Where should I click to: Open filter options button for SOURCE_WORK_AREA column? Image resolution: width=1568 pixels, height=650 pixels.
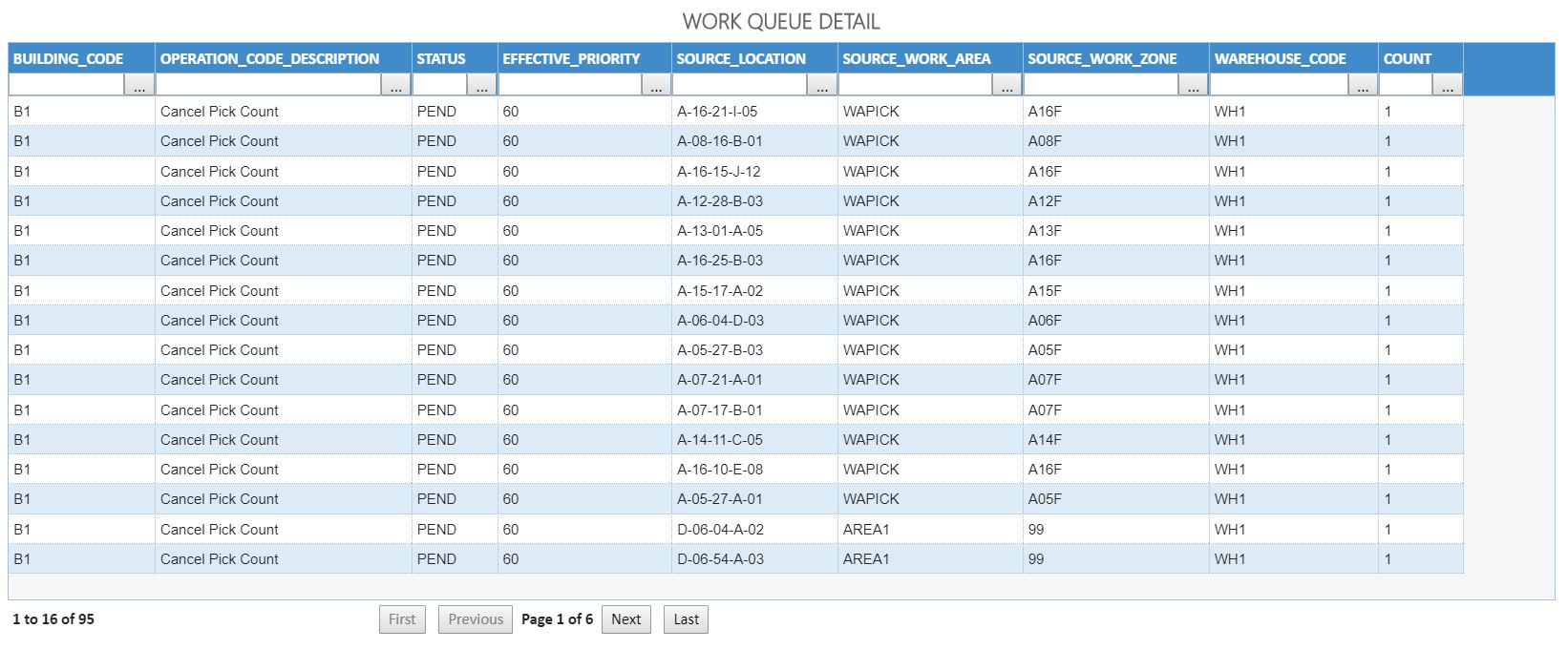(1007, 86)
